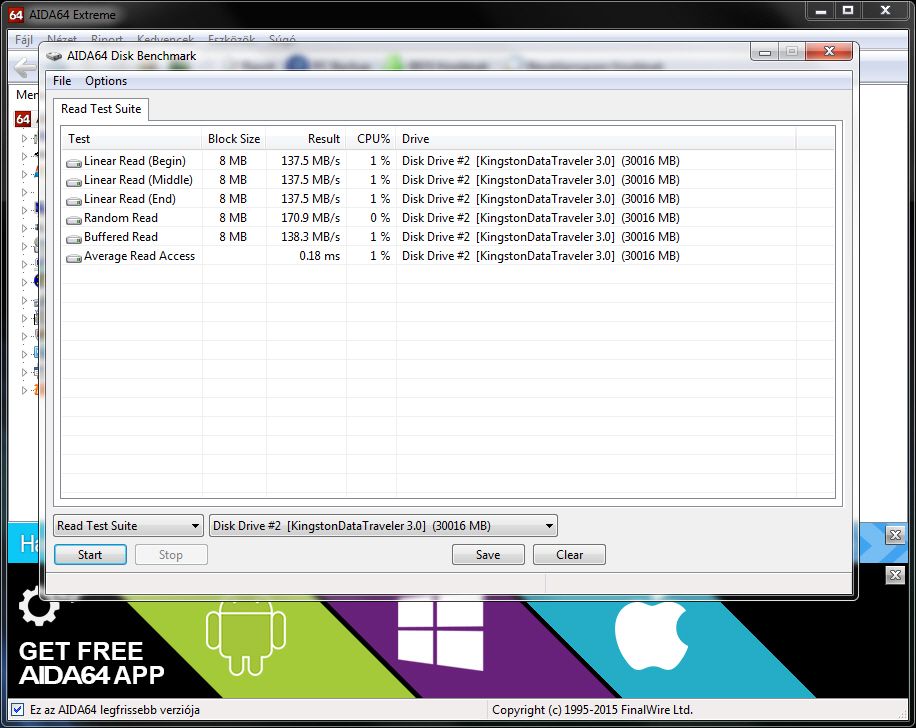Click the Copyright FinalWire Ltd. status text
The width and height of the screenshot is (916, 728).
pyautogui.click(x=592, y=710)
